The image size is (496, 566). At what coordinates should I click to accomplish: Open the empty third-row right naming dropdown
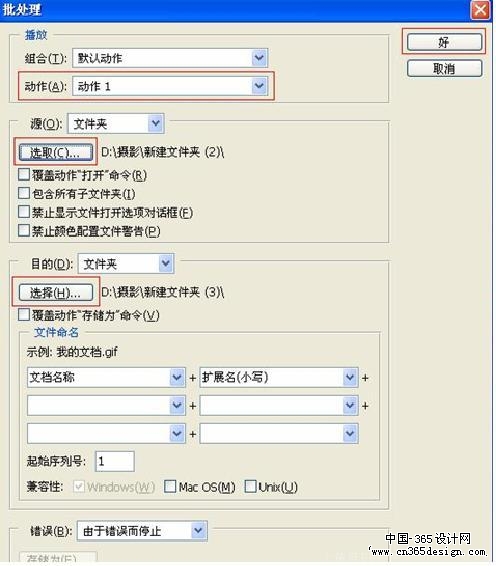coord(279,434)
